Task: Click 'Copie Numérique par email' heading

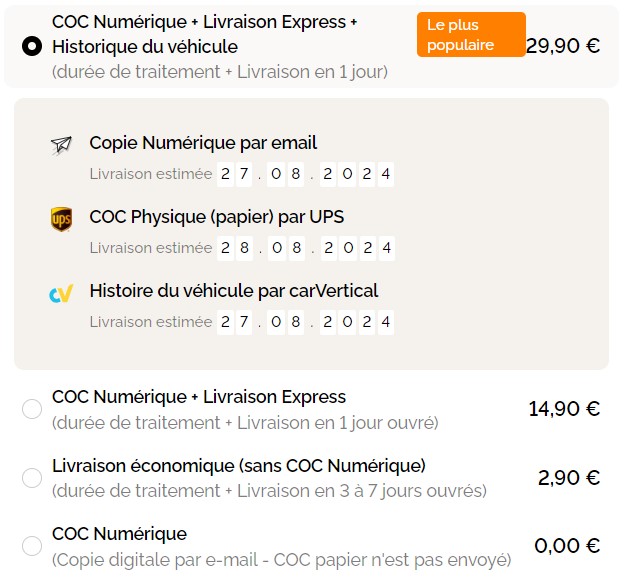Action: point(203,143)
